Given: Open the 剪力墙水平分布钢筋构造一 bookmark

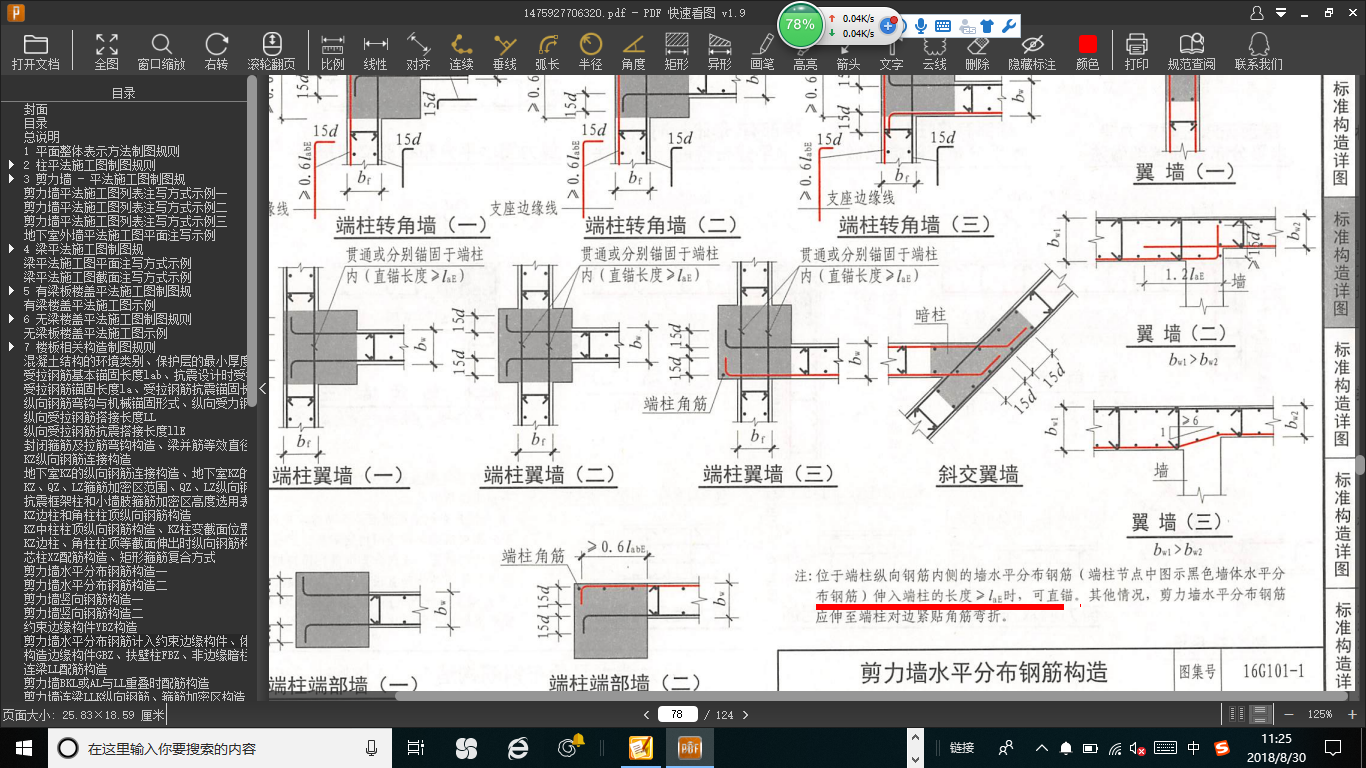Looking at the screenshot, I should (96, 570).
